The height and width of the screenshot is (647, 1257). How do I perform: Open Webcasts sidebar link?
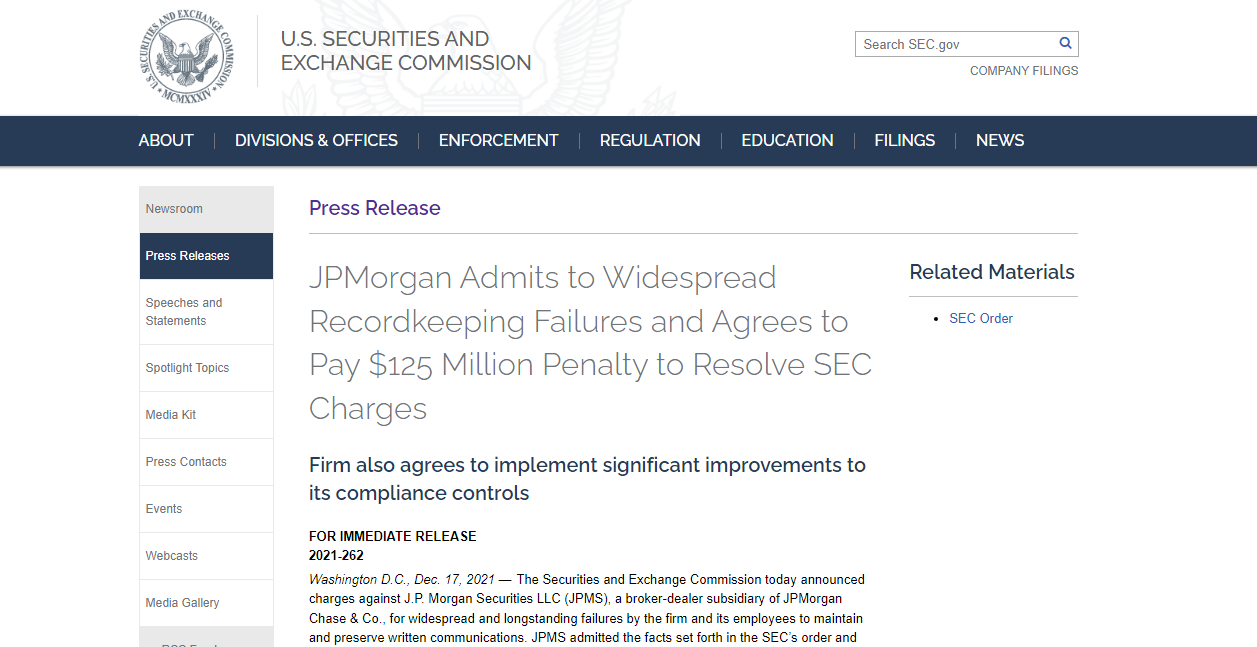tap(206, 556)
